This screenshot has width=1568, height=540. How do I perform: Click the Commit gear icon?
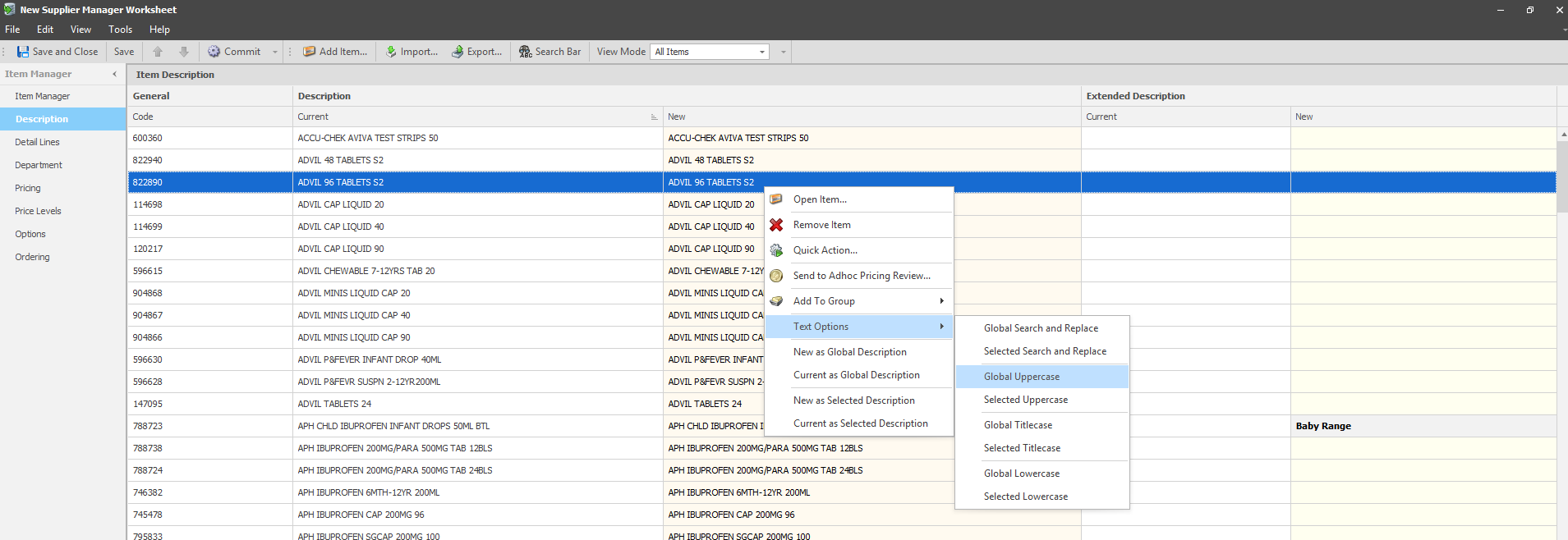214,52
